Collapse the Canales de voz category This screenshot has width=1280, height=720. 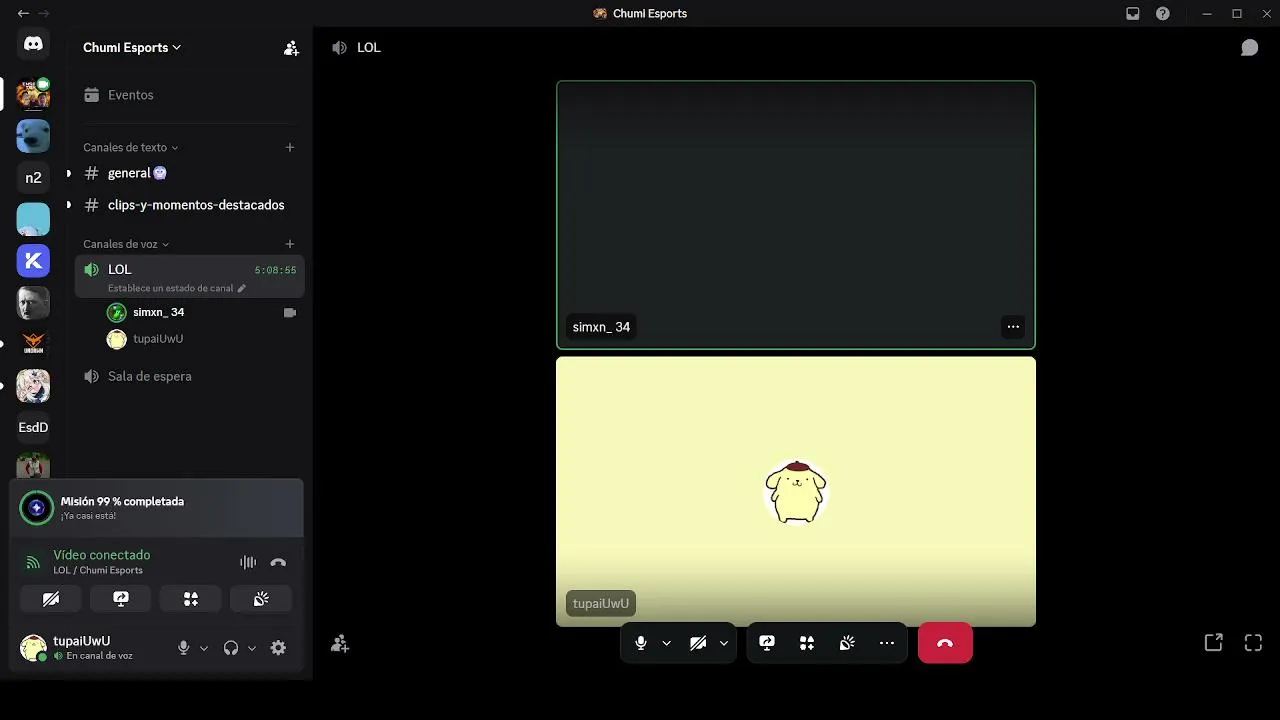pyautogui.click(x=126, y=244)
